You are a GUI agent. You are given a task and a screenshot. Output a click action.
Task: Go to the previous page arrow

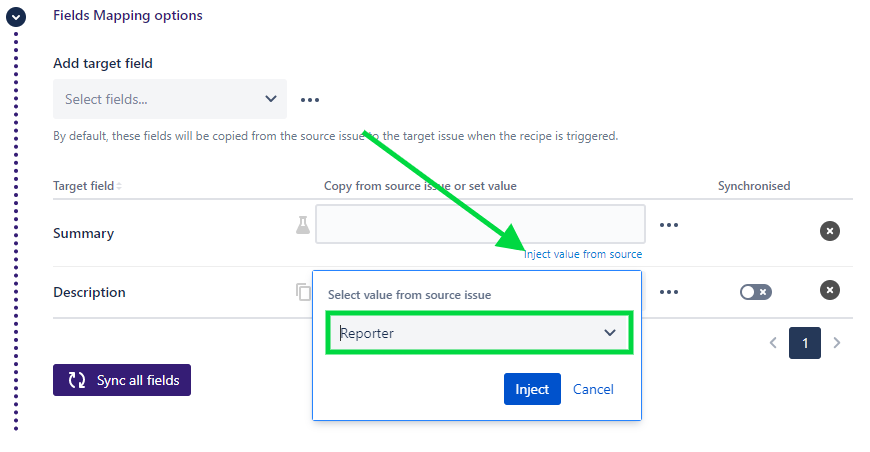tap(773, 343)
